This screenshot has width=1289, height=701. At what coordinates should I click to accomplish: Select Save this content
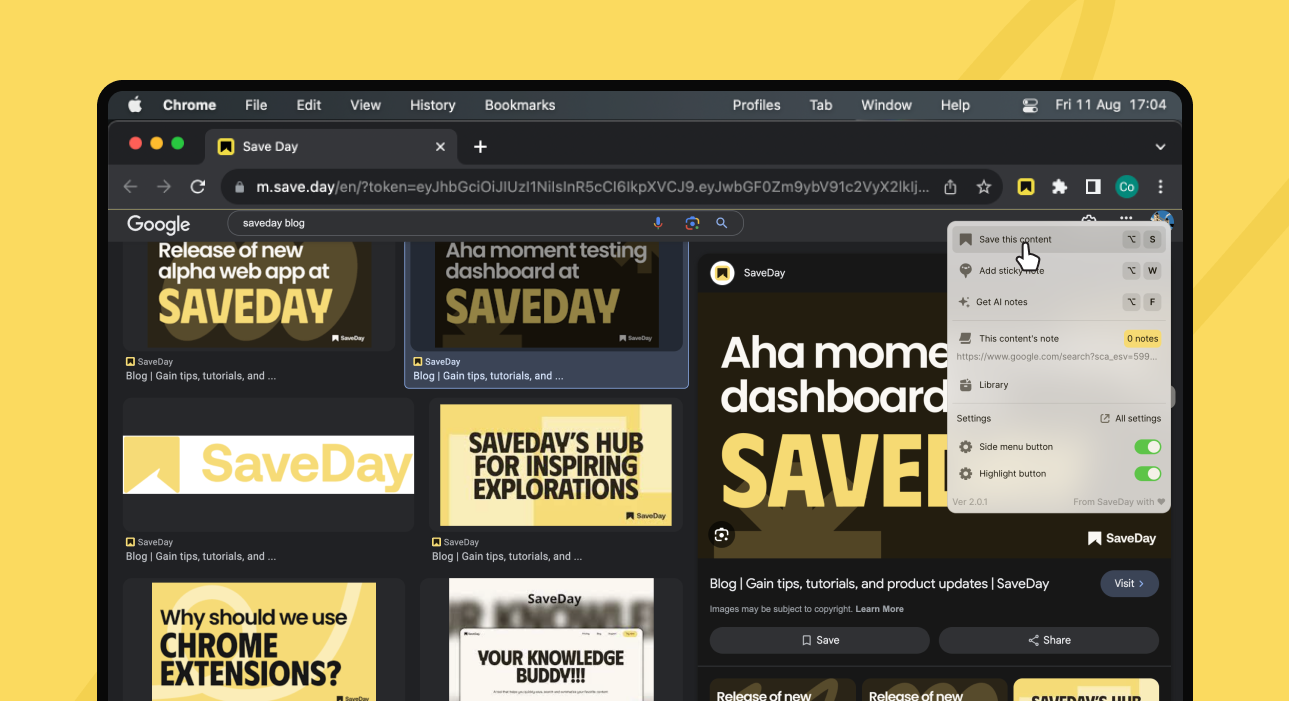point(1059,240)
